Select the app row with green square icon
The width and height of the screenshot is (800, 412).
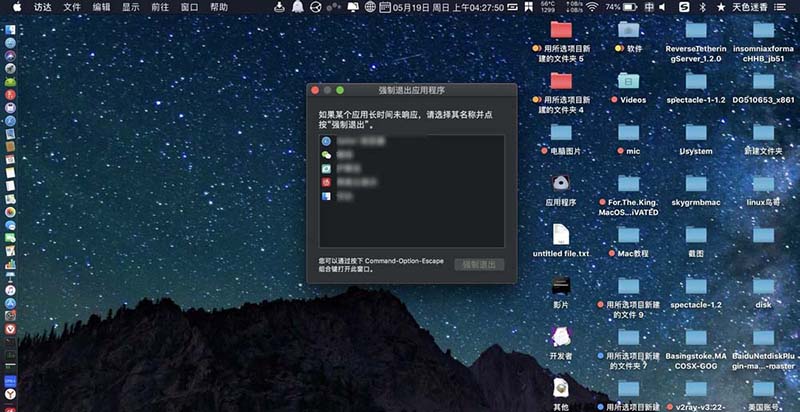tap(411, 168)
